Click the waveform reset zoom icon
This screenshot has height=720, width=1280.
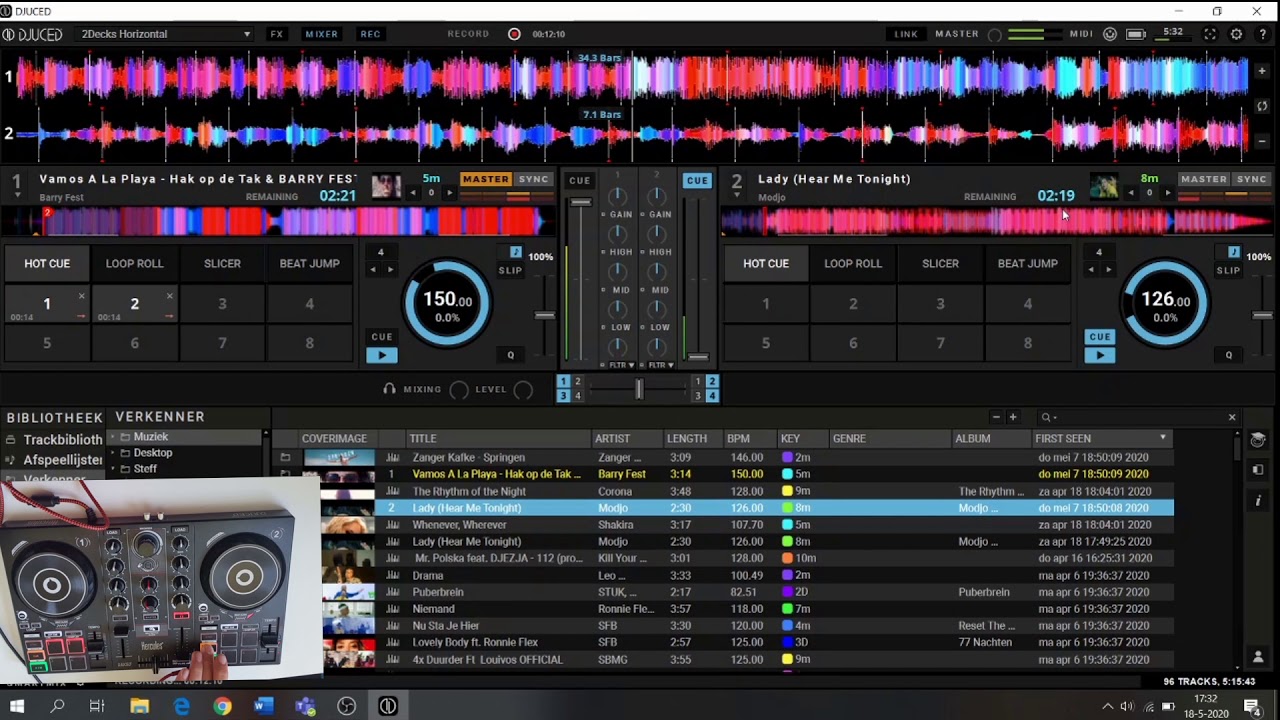pos(1262,106)
